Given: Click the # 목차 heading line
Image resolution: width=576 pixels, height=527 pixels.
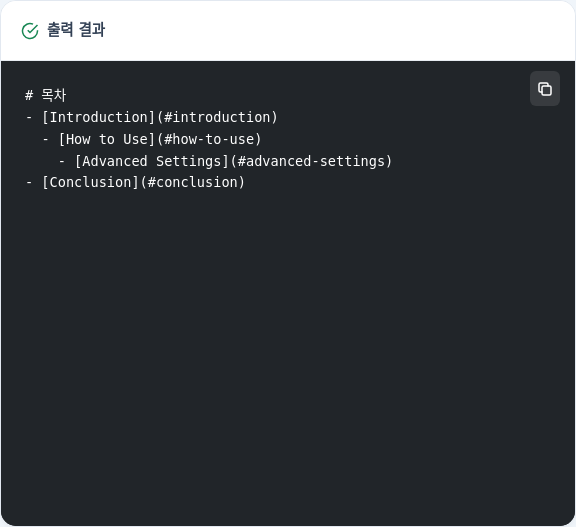Looking at the screenshot, I should tap(46, 95).
